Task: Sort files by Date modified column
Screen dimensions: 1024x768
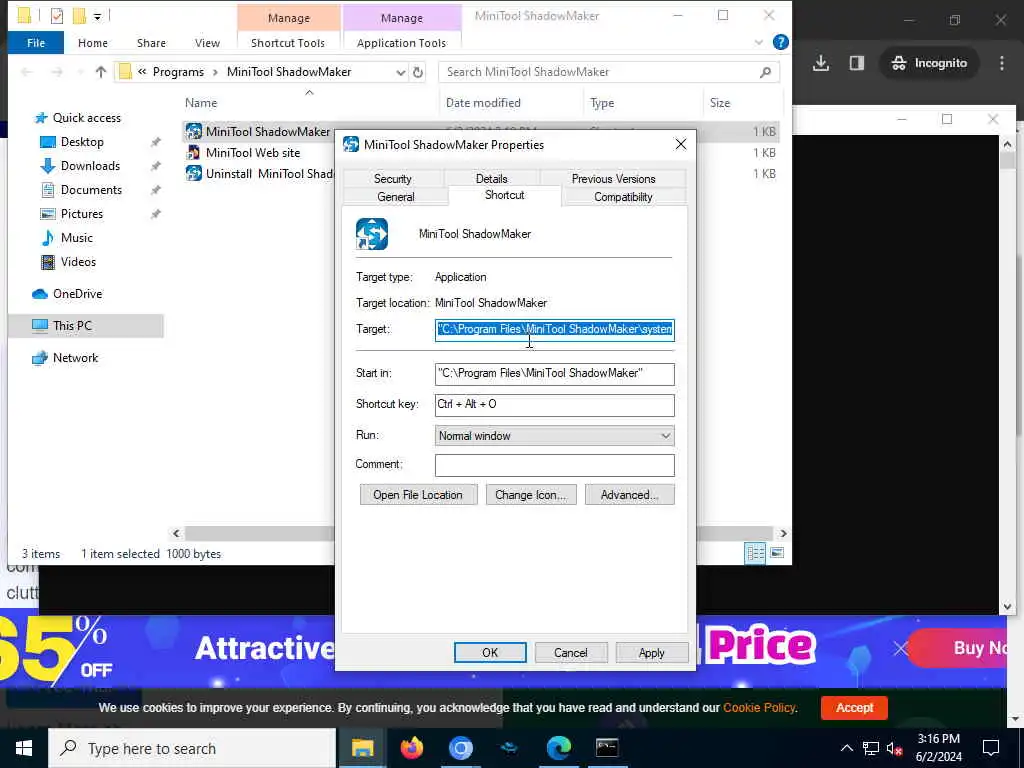Action: click(x=483, y=103)
